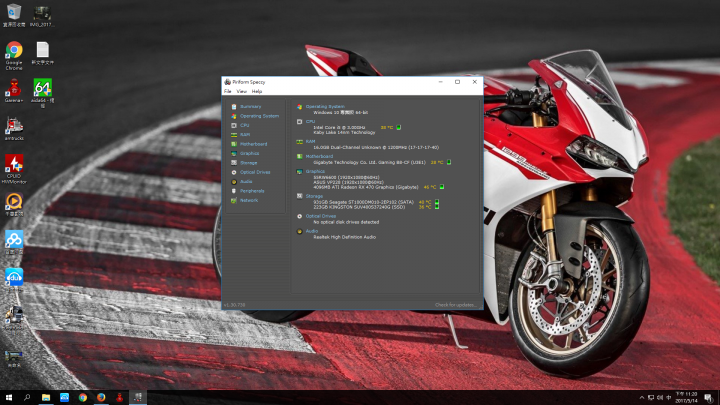The width and height of the screenshot is (720, 405).
Task: Open the File menu in Speccy
Action: click(x=227, y=91)
